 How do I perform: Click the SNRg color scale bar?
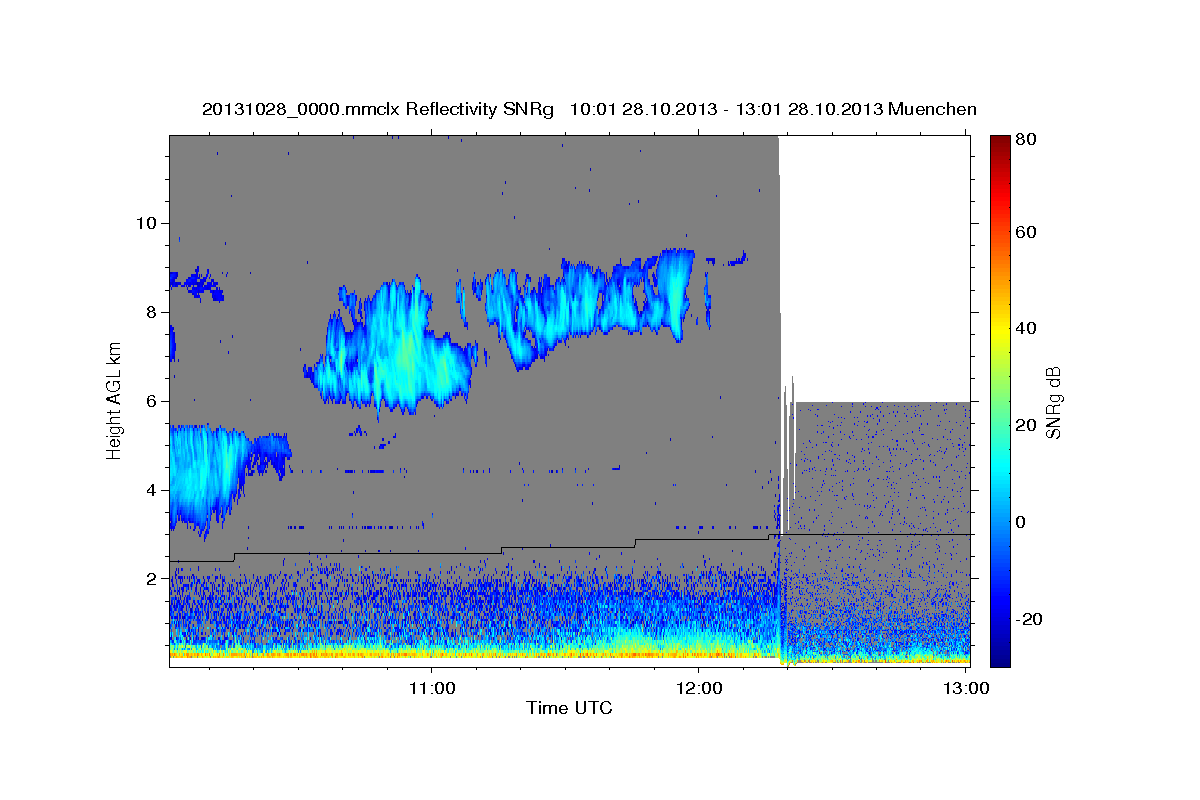1000,401
